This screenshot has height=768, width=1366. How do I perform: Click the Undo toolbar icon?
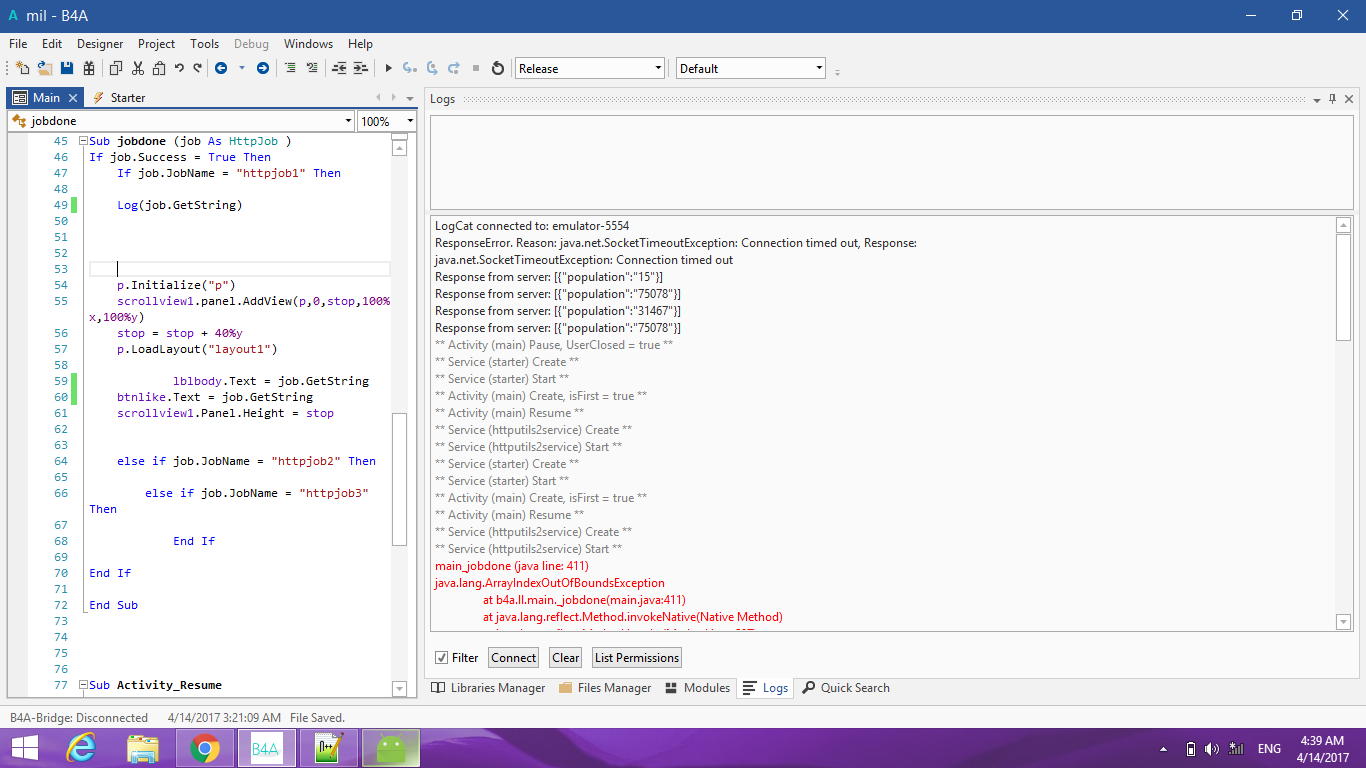coord(179,68)
